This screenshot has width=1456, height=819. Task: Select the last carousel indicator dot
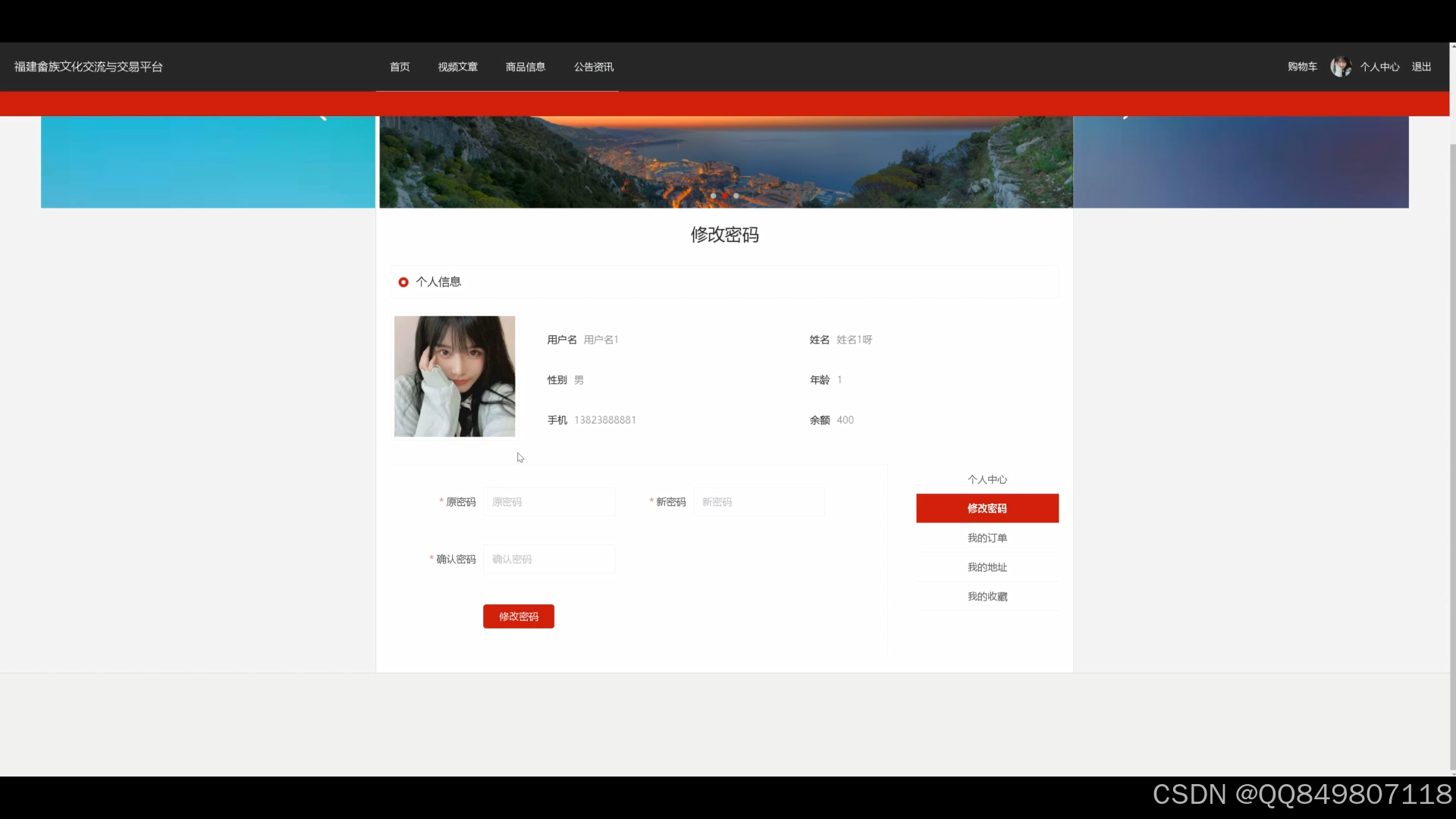coord(736,196)
